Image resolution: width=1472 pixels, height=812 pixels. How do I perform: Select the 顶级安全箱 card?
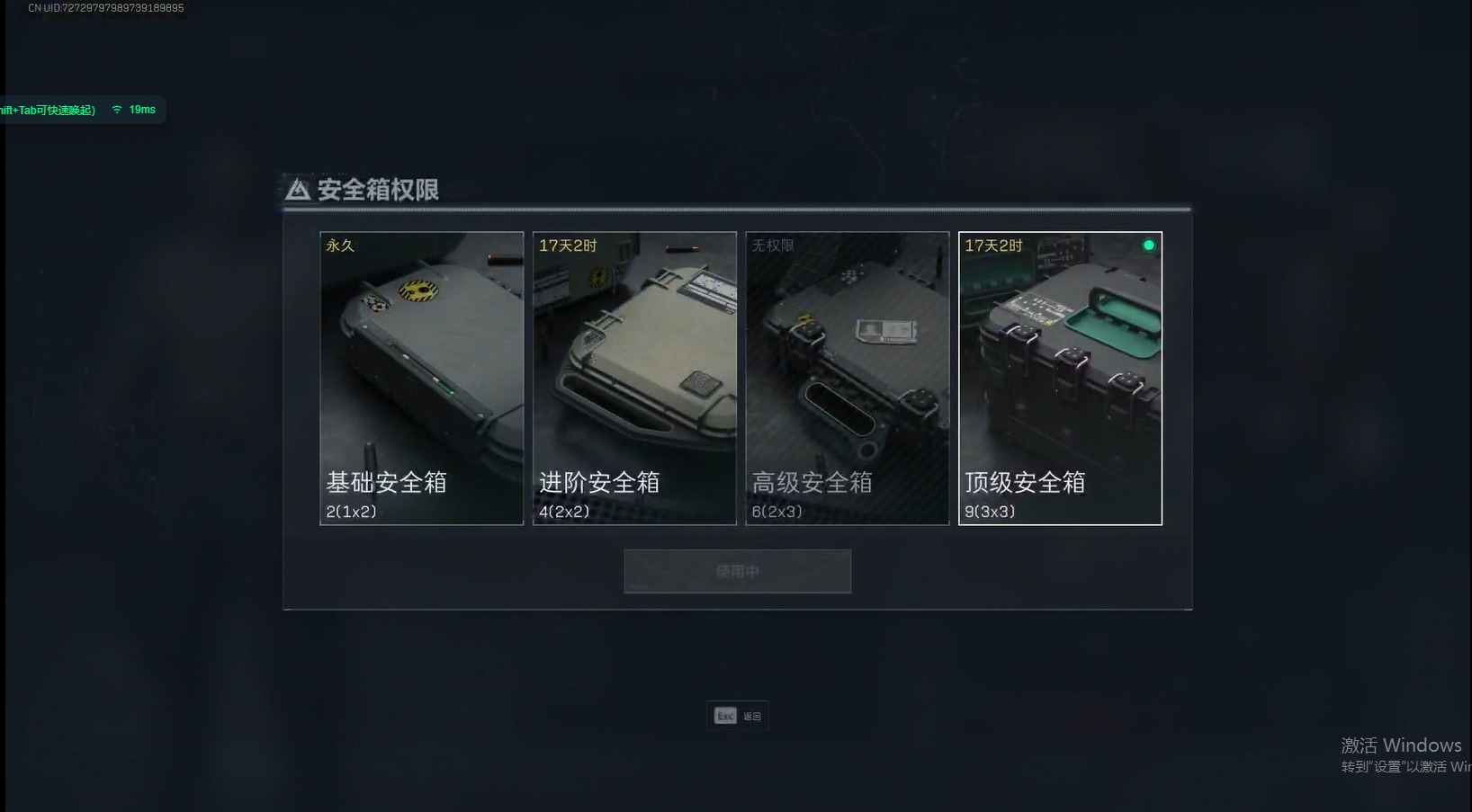click(1060, 379)
